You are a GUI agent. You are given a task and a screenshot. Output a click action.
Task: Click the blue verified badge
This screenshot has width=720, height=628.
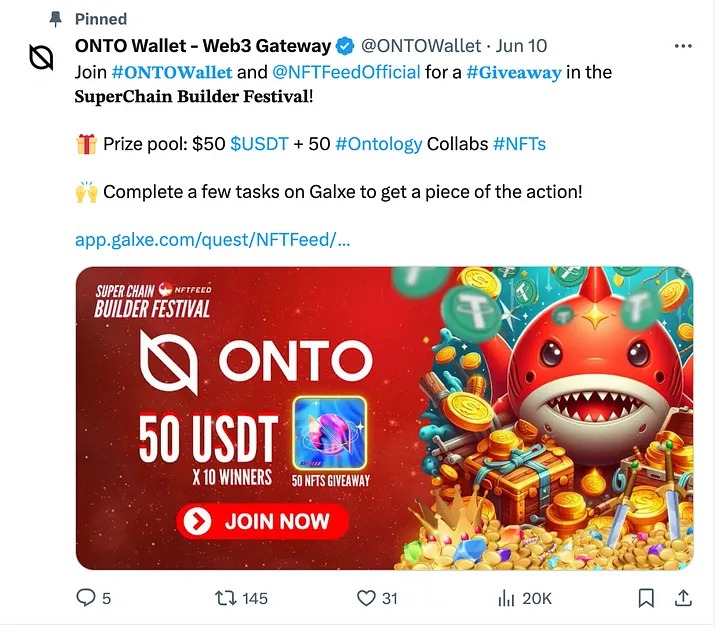345,46
